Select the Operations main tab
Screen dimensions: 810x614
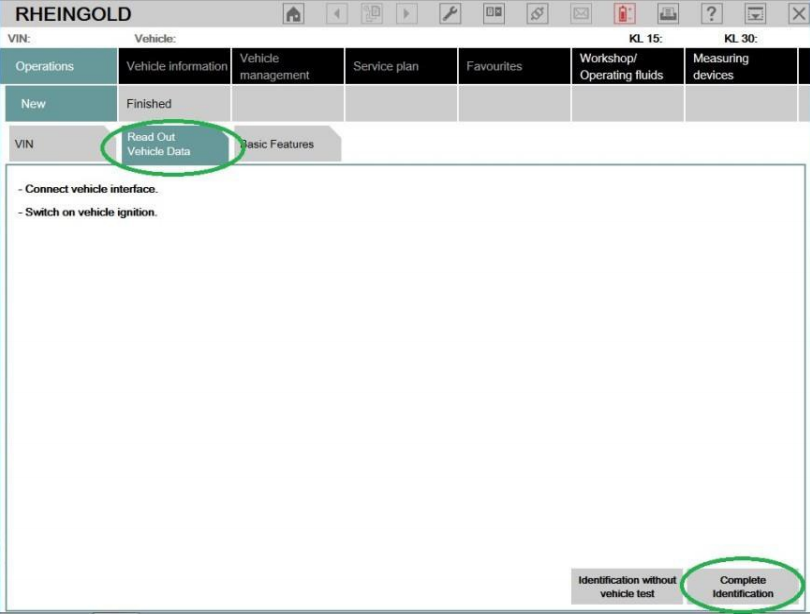click(59, 66)
